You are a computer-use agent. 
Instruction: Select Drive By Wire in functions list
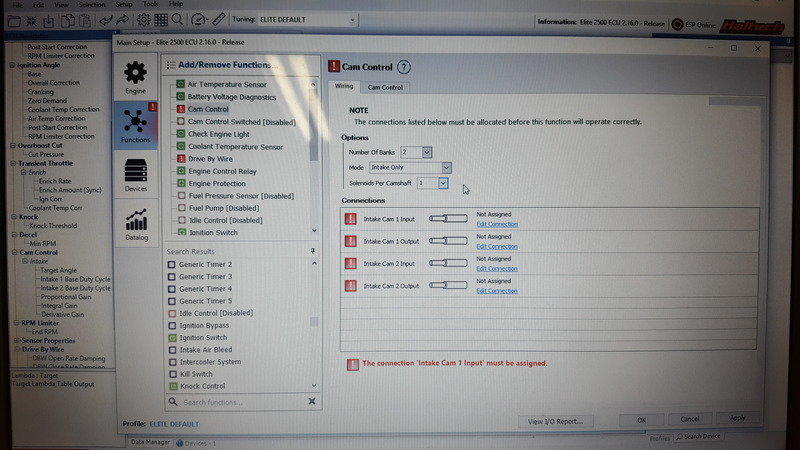pos(210,159)
